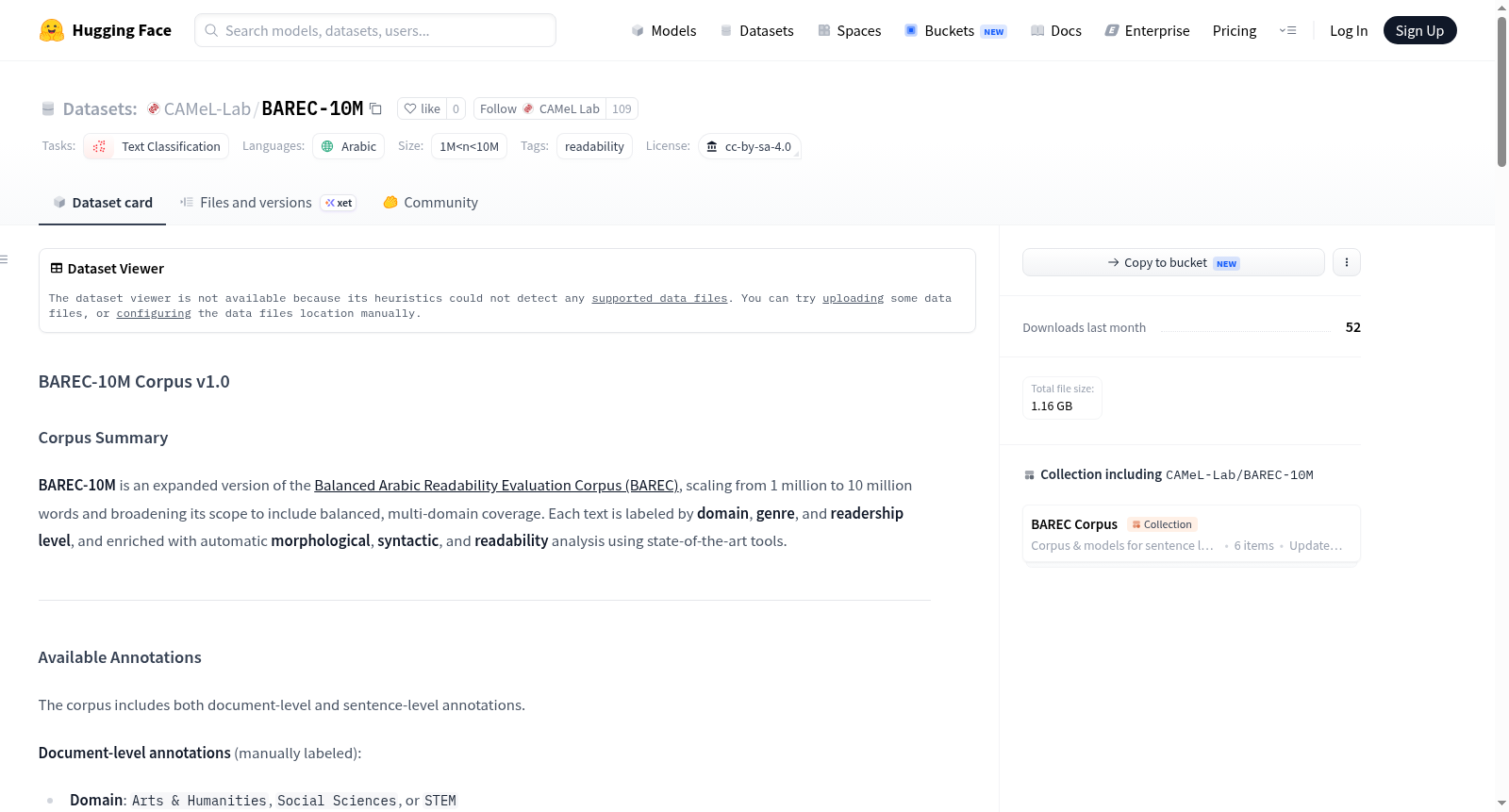Like the BAREC-10M dataset
Image resolution: width=1509 pixels, height=812 pixels.
coord(422,108)
